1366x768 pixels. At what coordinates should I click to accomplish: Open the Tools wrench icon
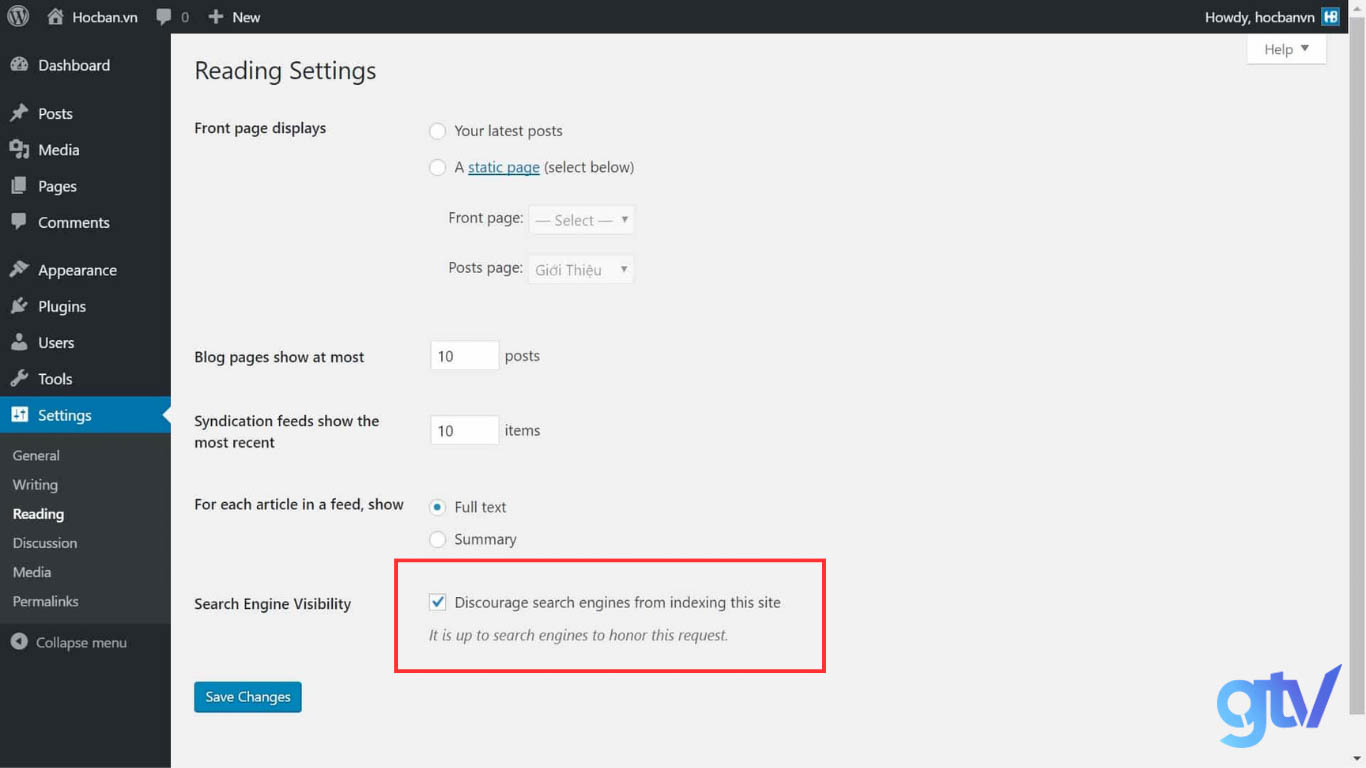point(18,378)
